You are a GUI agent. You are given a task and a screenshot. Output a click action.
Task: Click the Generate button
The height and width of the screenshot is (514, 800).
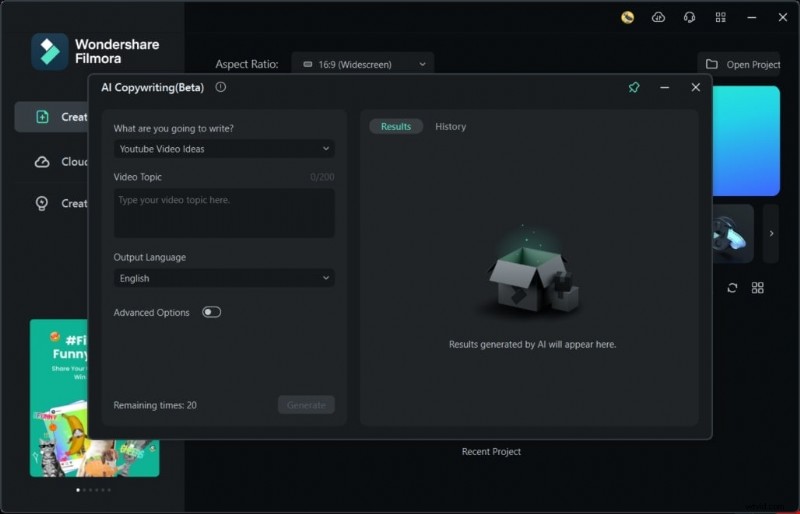click(x=306, y=405)
